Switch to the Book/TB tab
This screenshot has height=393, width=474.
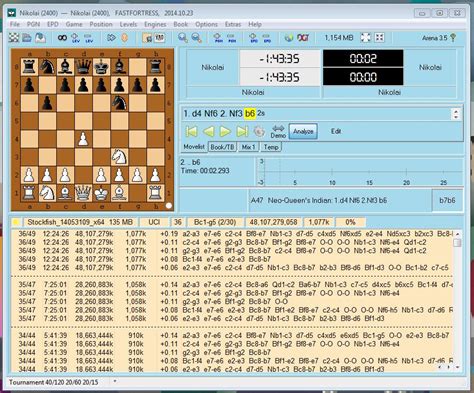click(222, 147)
